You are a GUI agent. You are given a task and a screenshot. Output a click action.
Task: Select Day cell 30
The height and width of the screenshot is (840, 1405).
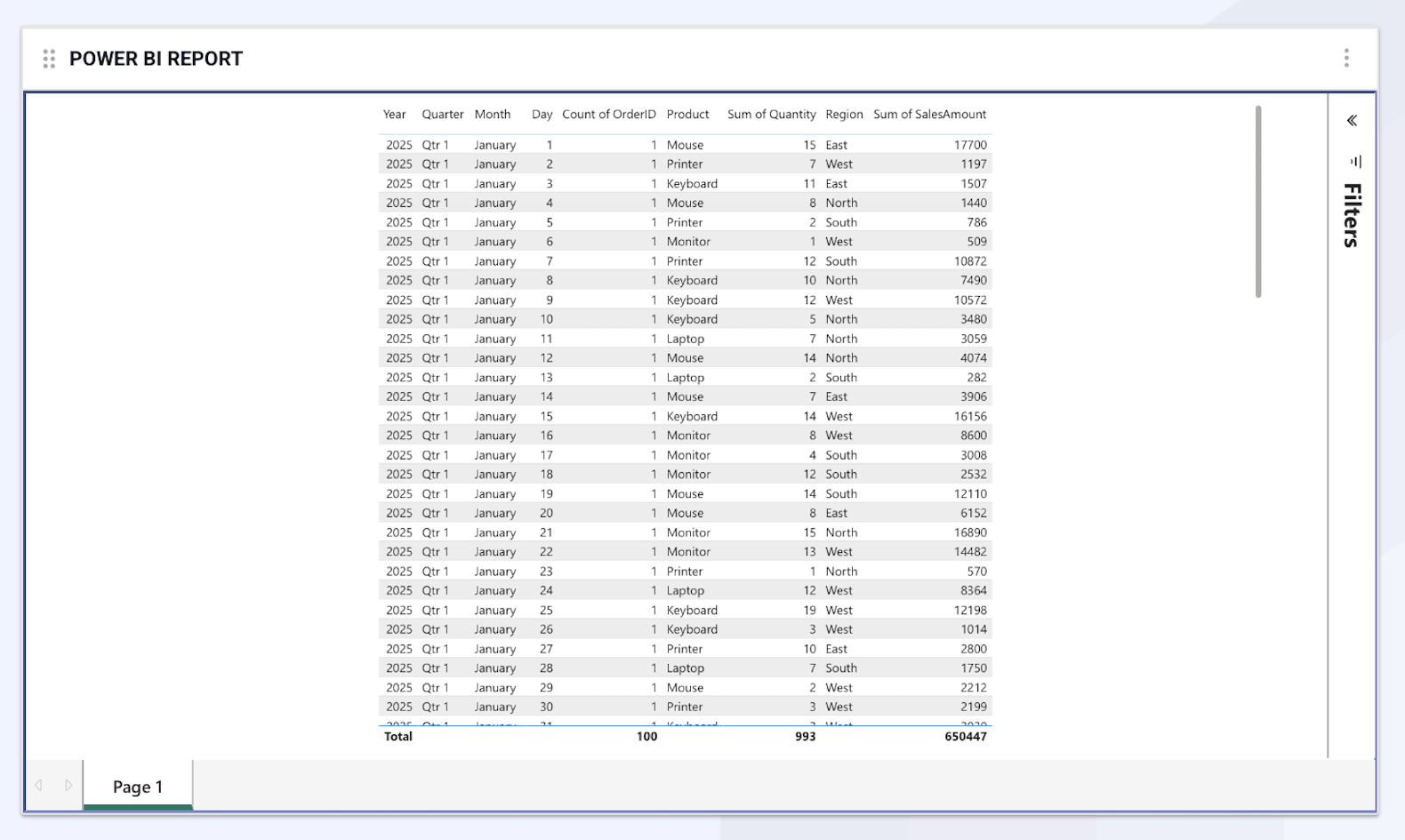[546, 708]
